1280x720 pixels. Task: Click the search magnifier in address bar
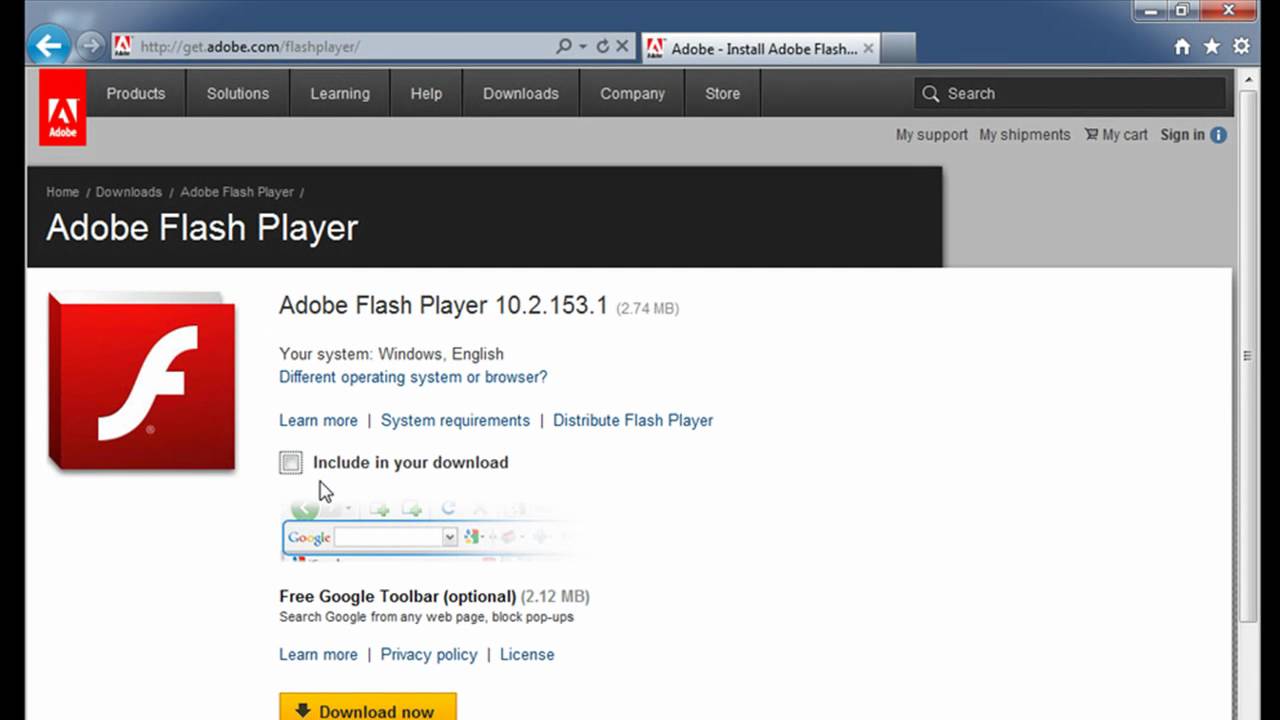coord(564,46)
